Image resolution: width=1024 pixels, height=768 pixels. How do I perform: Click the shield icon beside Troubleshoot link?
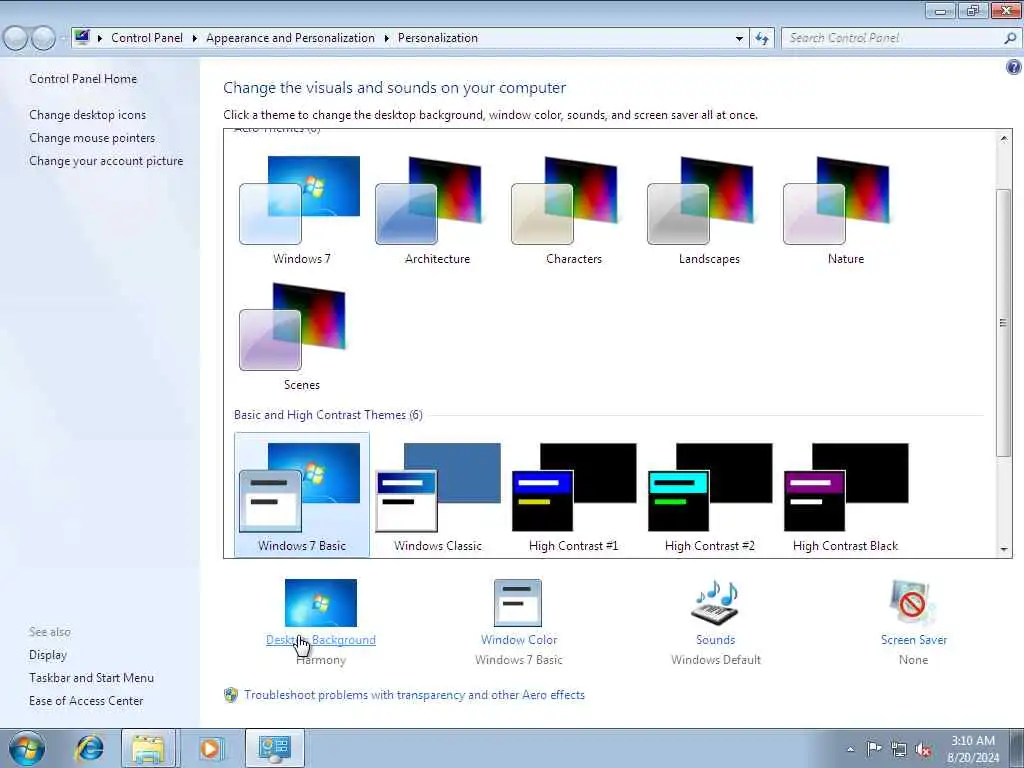[231, 695]
